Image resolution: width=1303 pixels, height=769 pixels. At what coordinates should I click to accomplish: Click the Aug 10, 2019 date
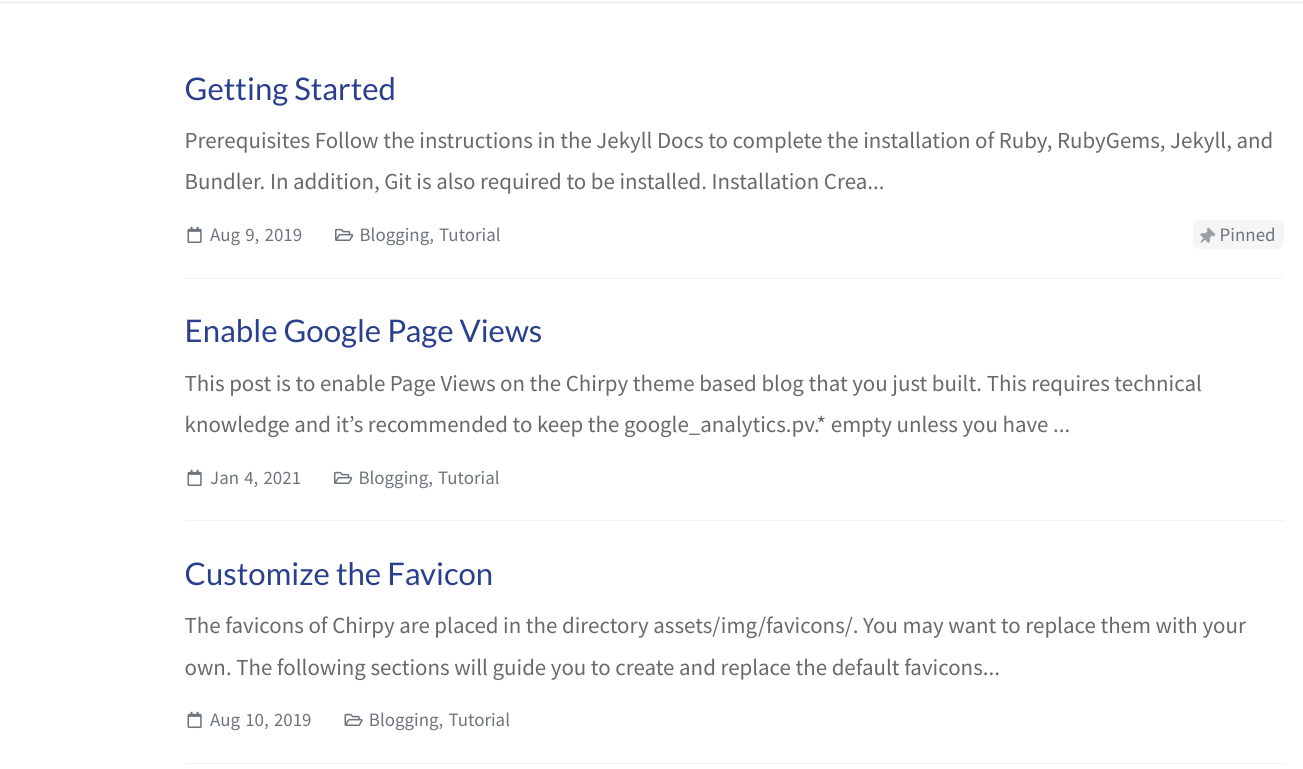[x=260, y=720]
